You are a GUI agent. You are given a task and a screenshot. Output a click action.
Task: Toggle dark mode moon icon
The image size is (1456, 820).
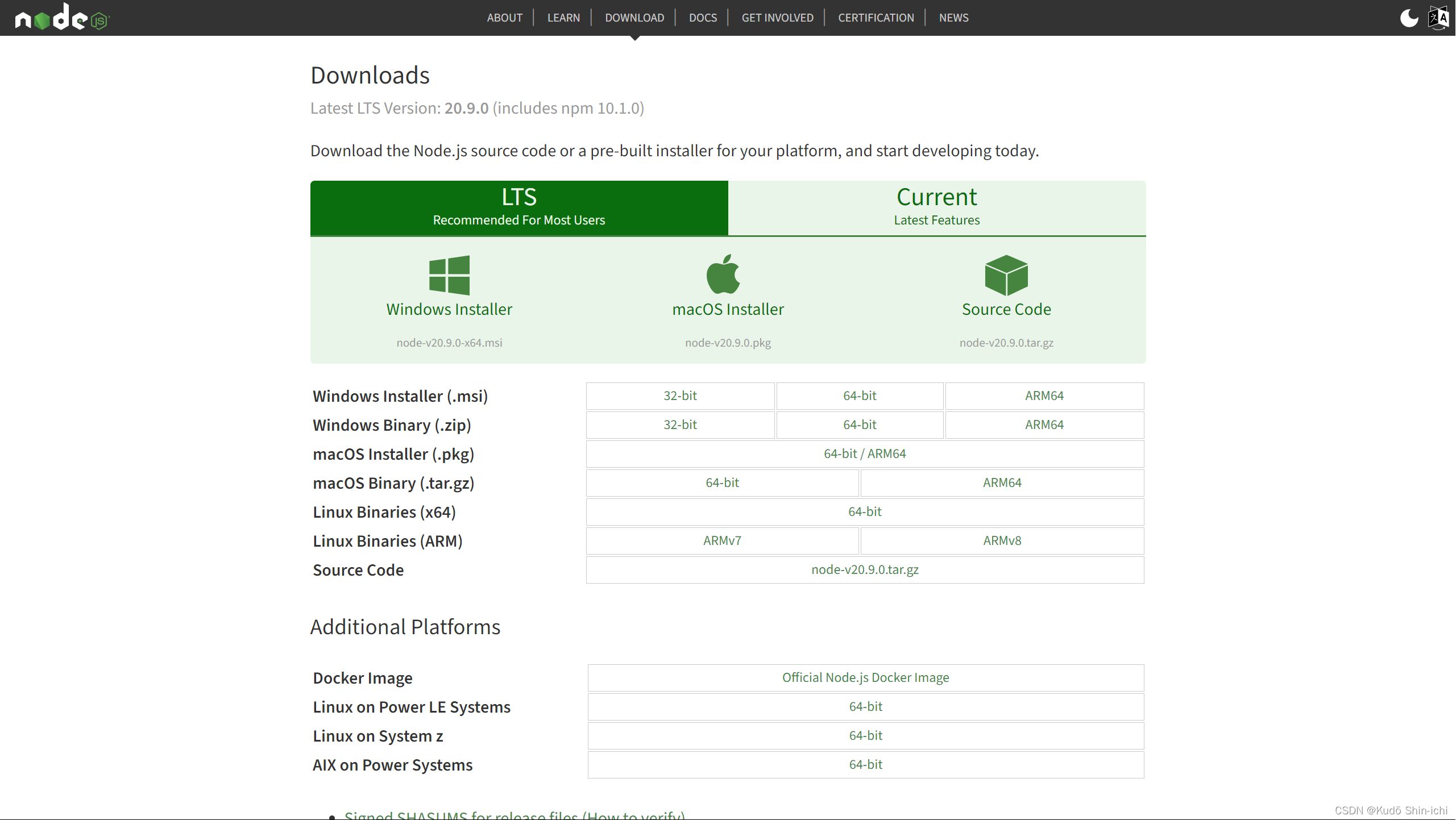(1409, 18)
